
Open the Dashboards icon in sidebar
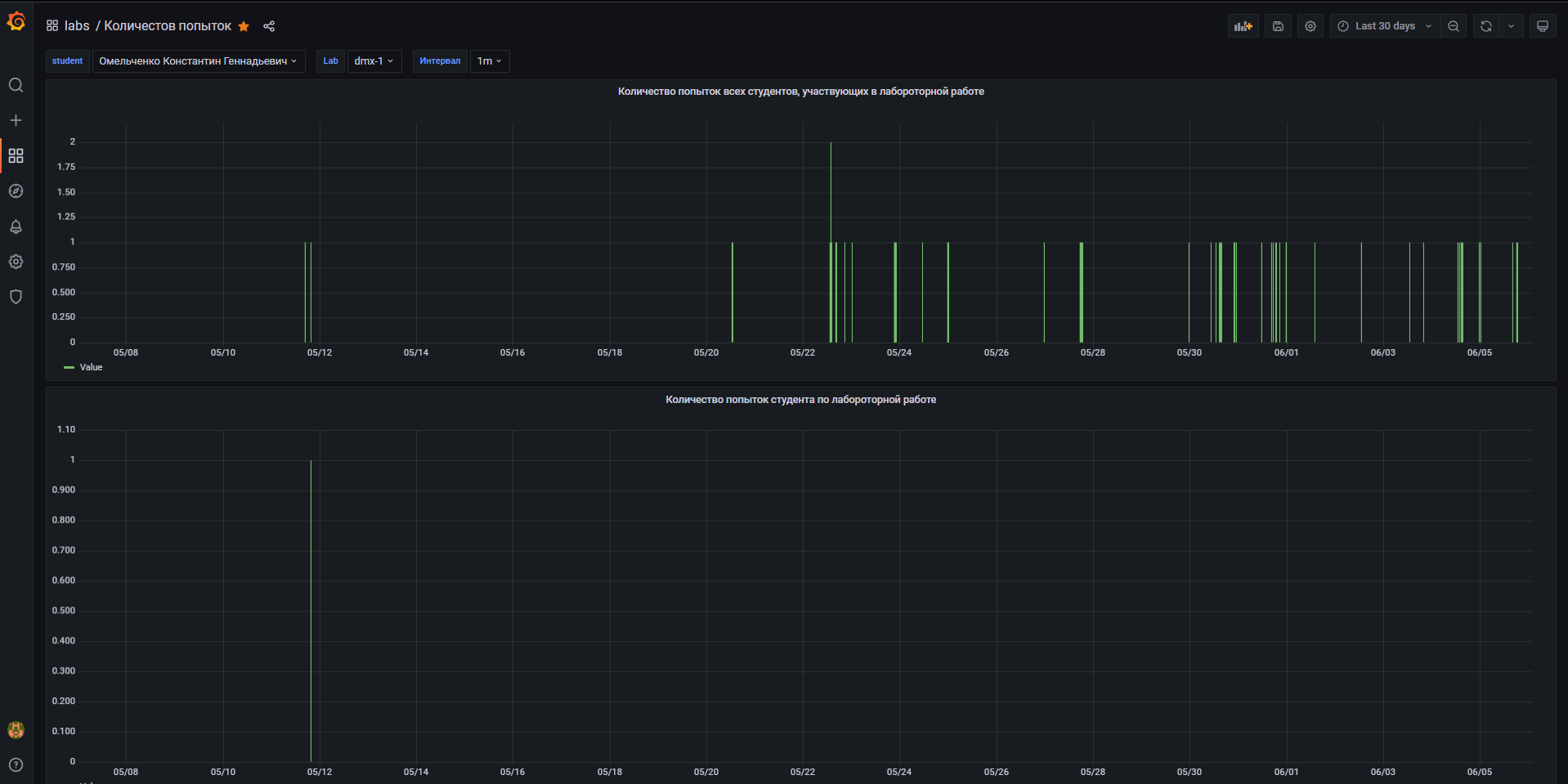click(x=16, y=155)
